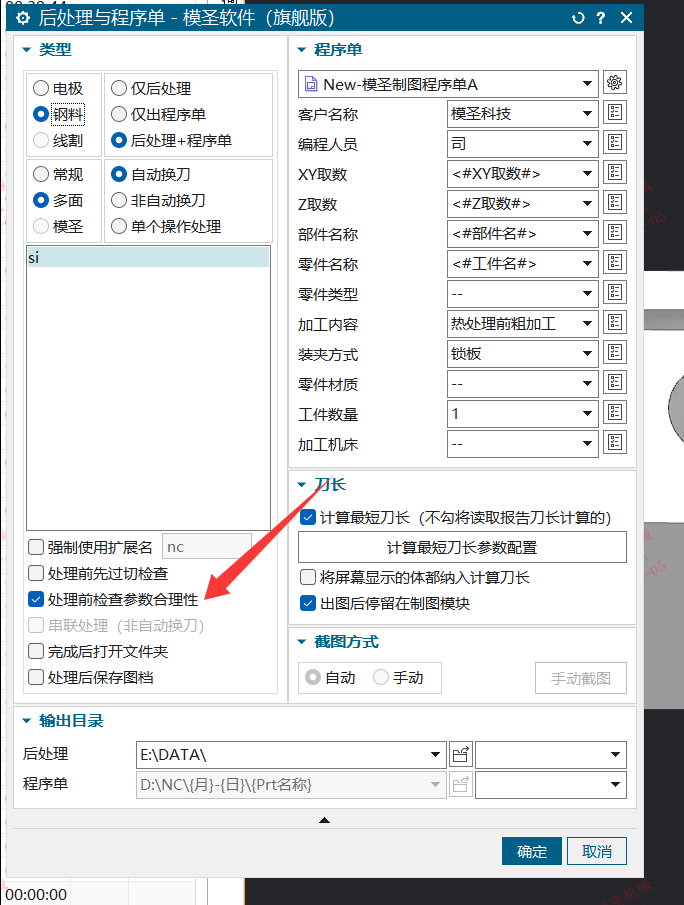
Task: Open XY取数 dropdown
Action: (522, 174)
